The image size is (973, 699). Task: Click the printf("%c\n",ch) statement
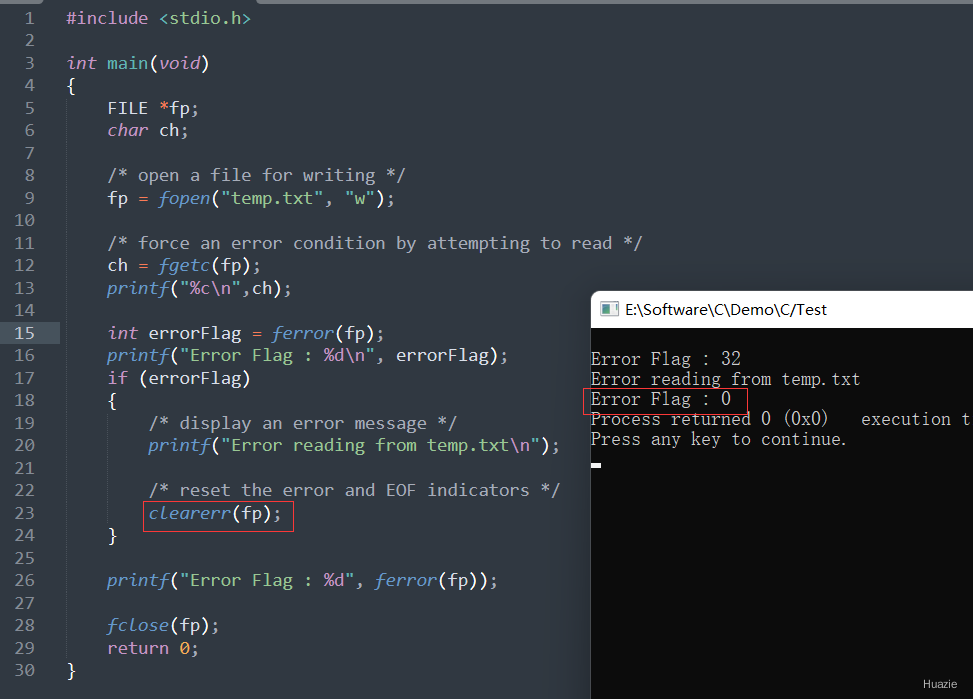(x=199, y=289)
